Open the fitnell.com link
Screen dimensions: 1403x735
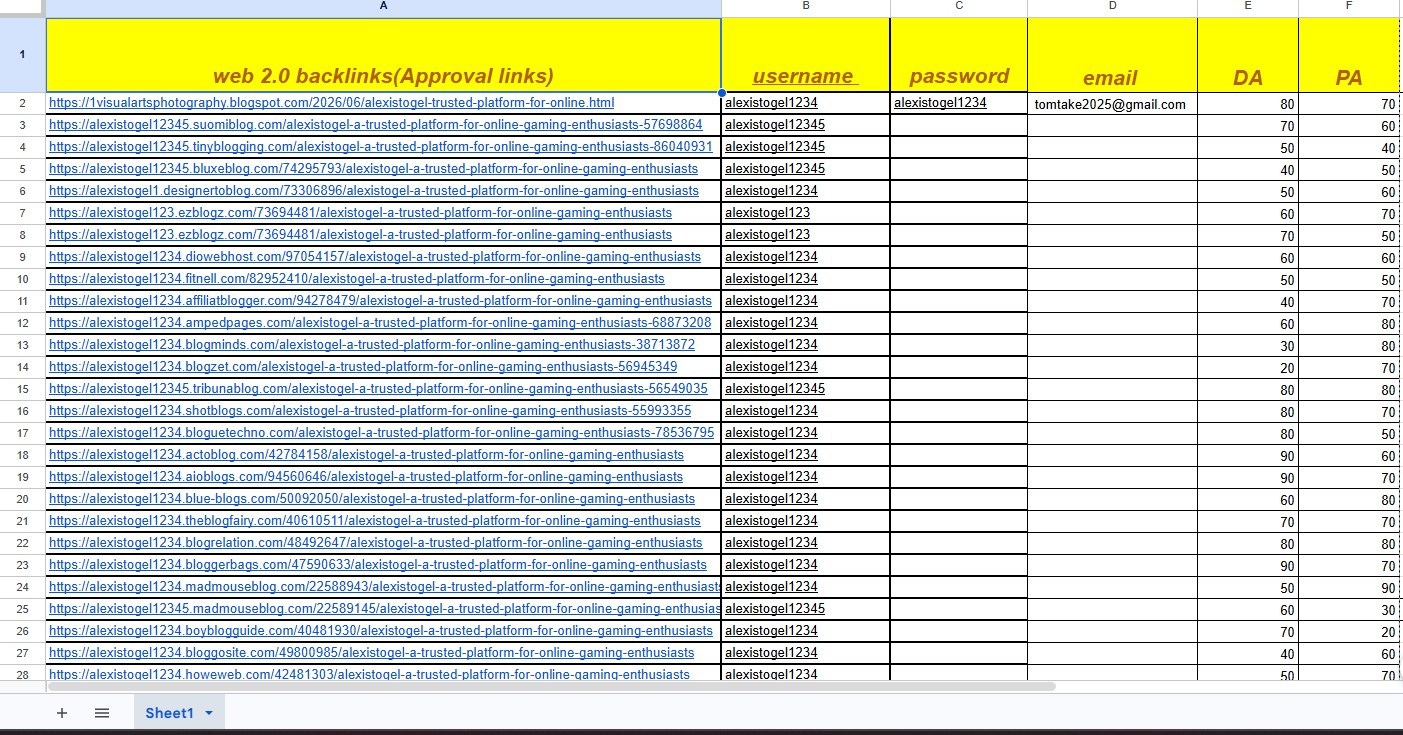click(x=357, y=279)
